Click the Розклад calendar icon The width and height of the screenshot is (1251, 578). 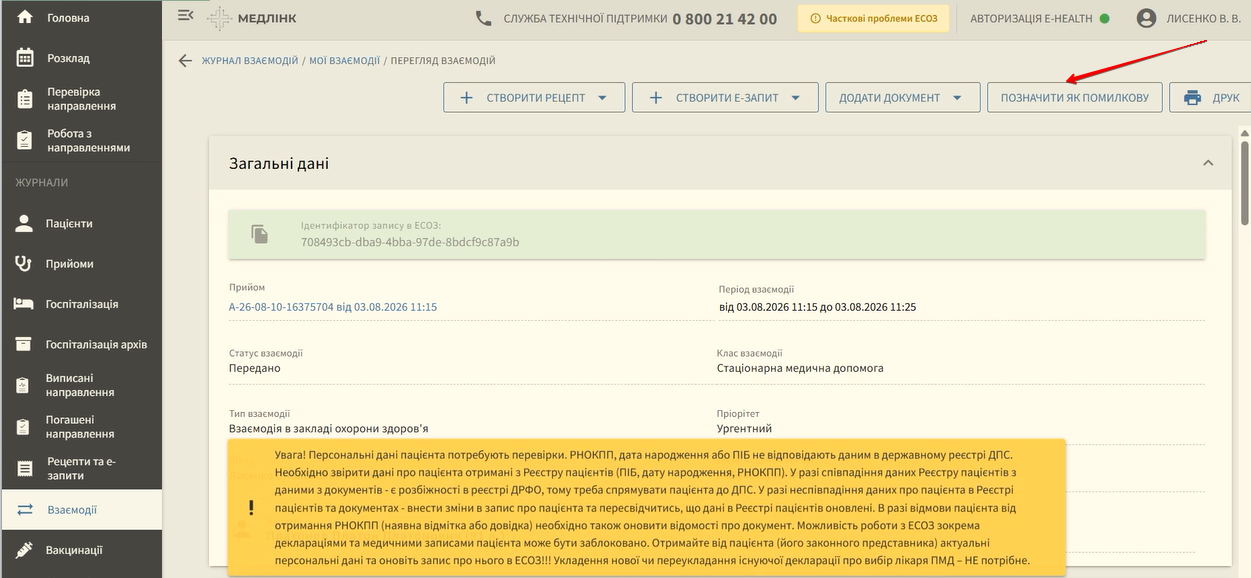click(25, 58)
